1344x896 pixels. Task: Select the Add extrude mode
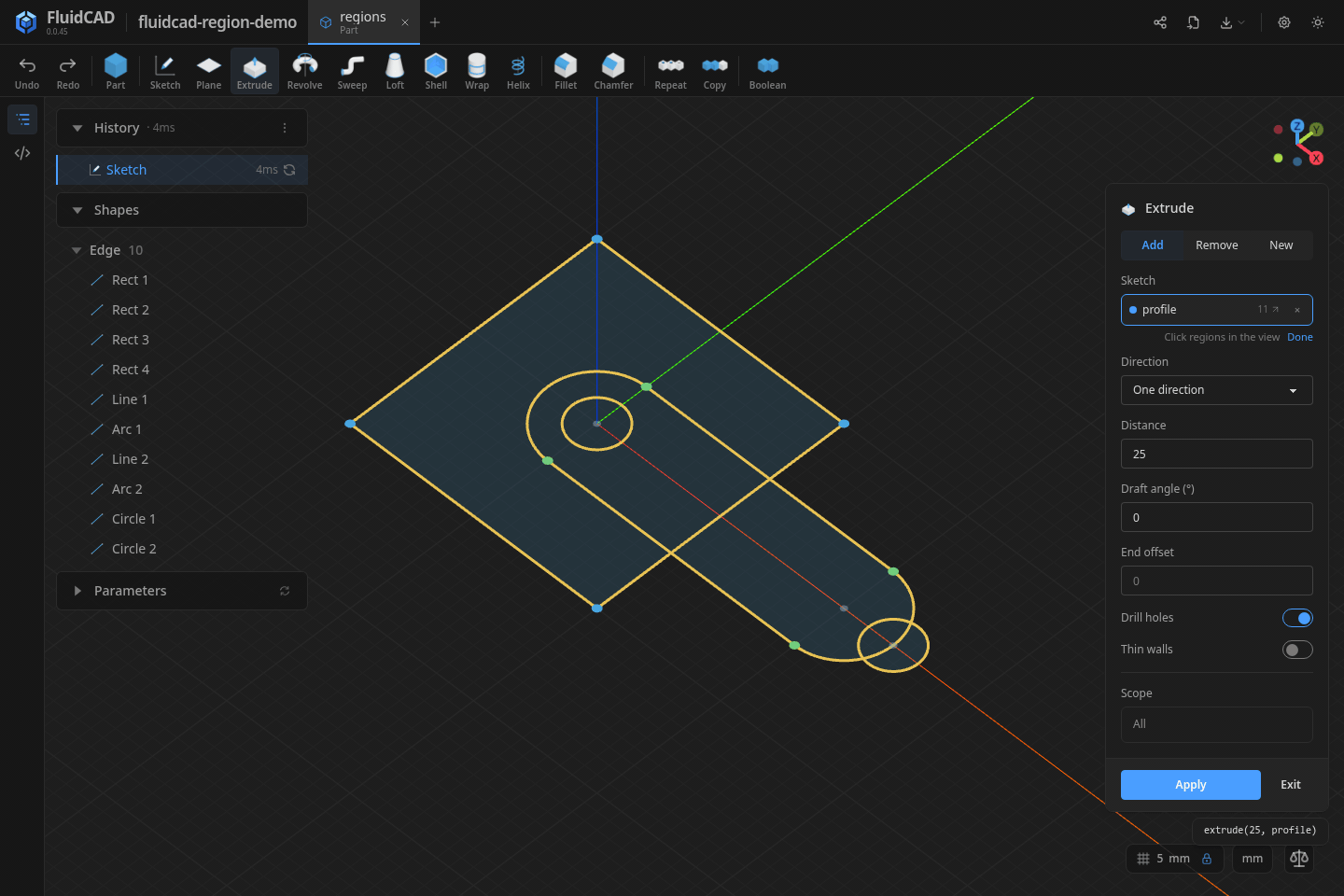point(1153,245)
